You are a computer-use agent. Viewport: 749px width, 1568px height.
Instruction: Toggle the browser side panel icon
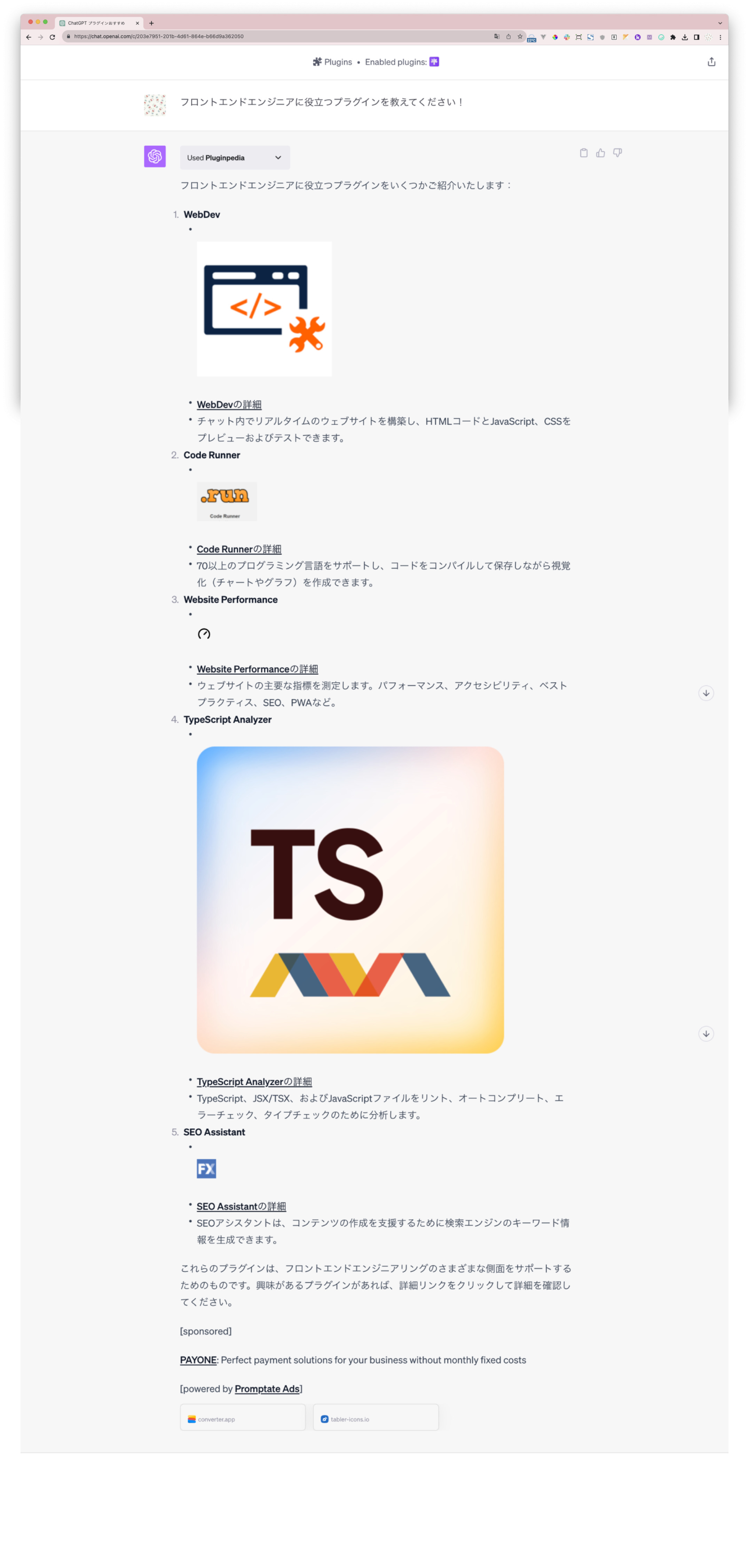(x=697, y=37)
